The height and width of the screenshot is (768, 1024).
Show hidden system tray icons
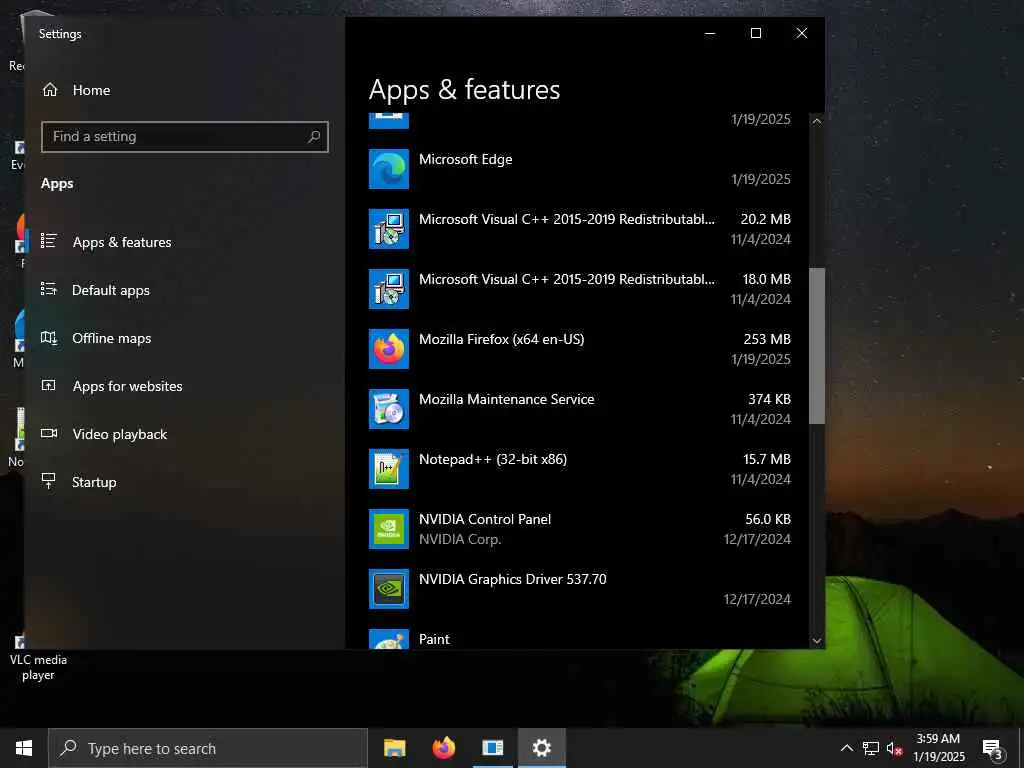pos(846,748)
